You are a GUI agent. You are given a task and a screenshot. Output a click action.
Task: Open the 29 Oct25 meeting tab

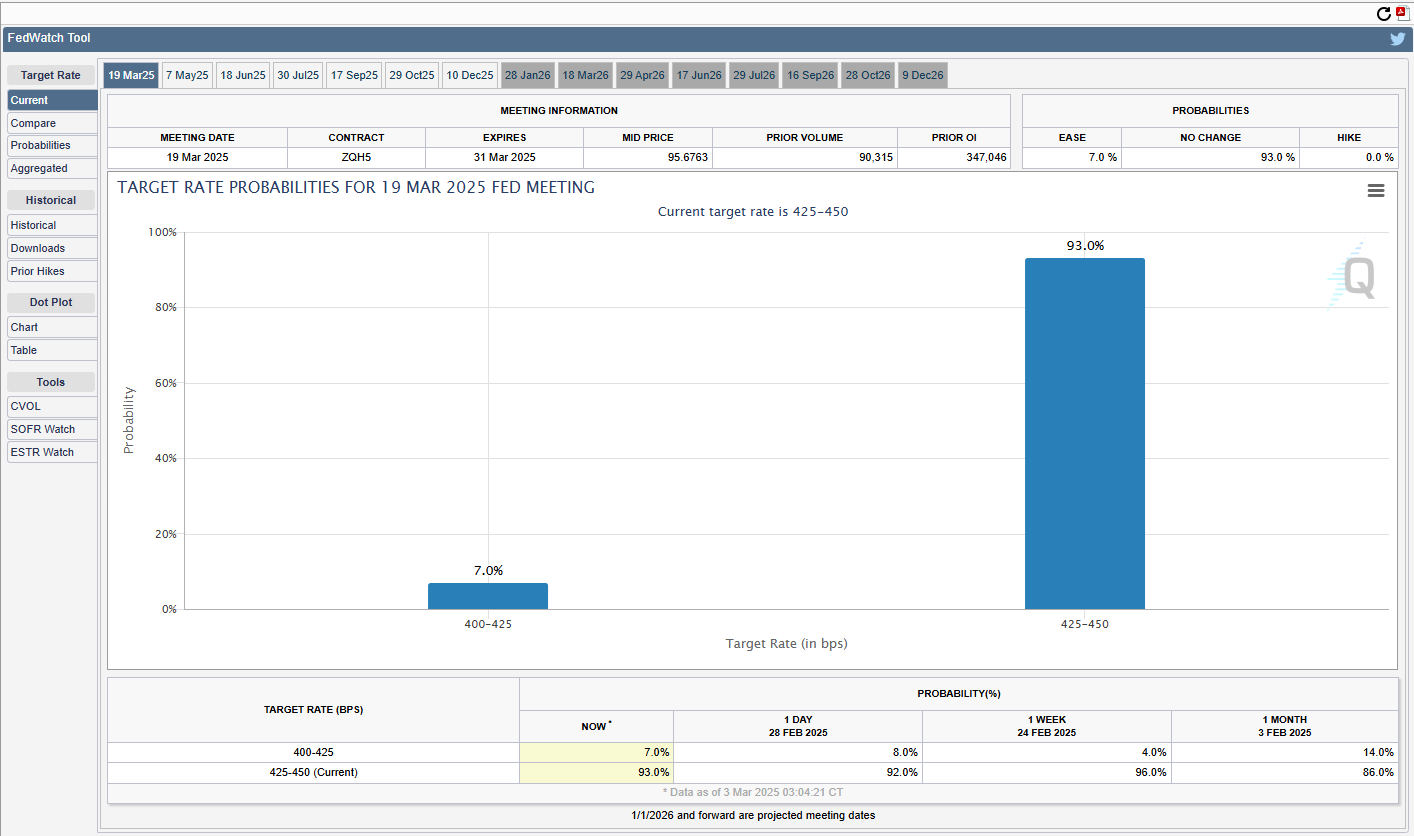tap(412, 75)
